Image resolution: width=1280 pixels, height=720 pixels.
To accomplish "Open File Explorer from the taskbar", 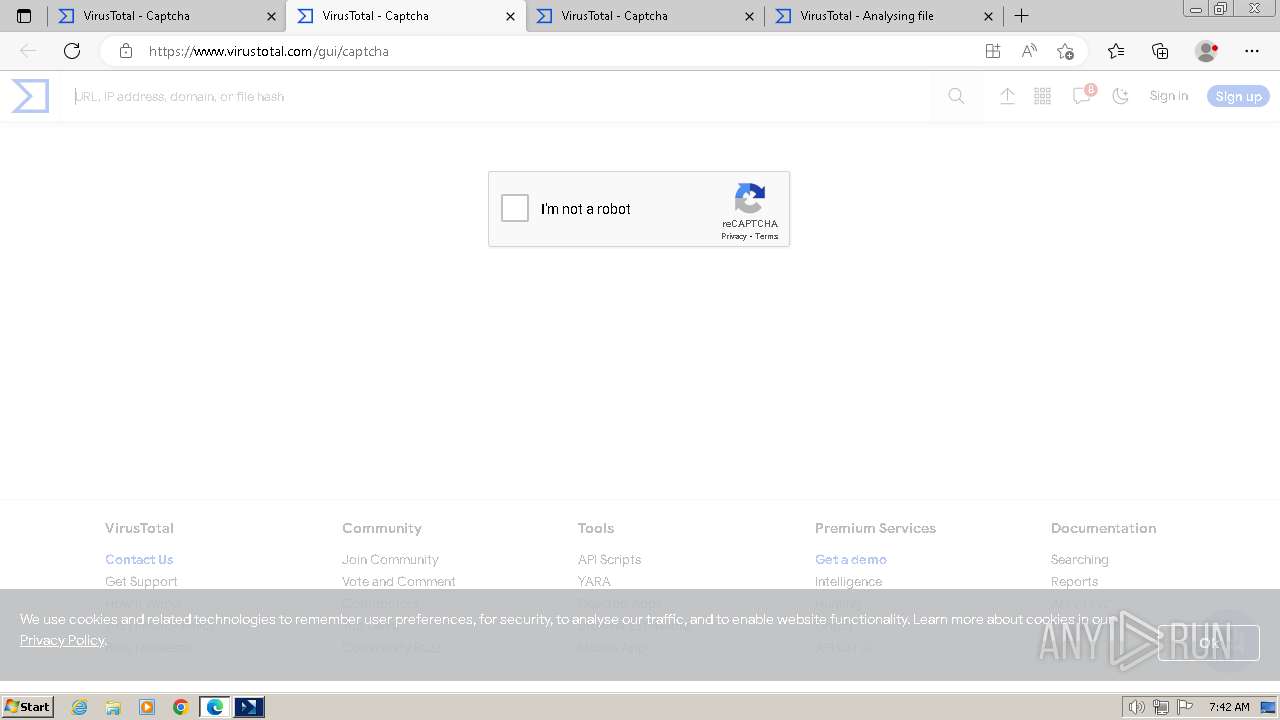I will (x=113, y=707).
